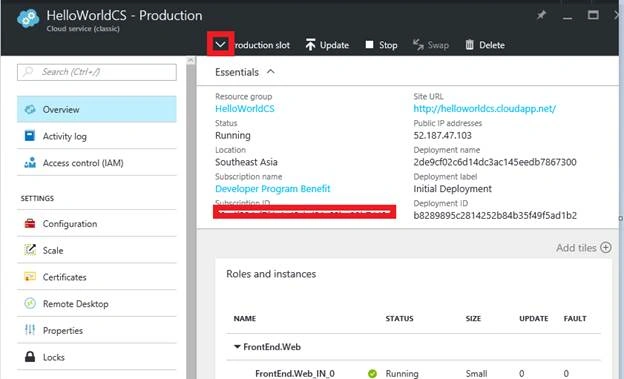Click the search magnifier icon
624x379 pixels.
tap(28, 72)
